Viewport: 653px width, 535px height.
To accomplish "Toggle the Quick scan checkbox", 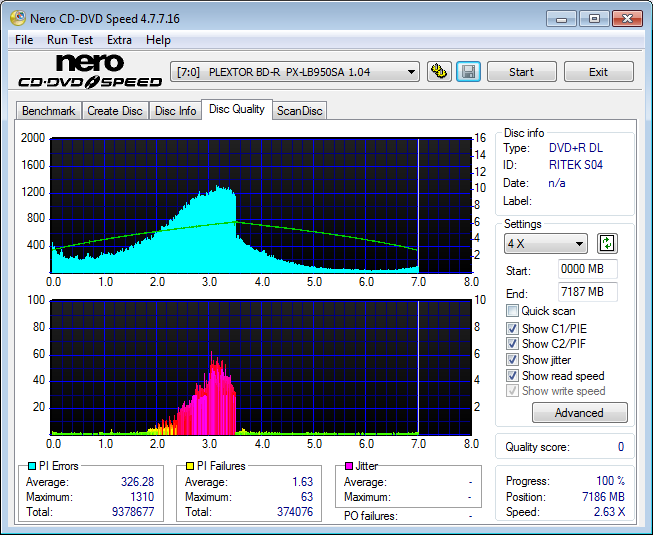I will tap(512, 311).
